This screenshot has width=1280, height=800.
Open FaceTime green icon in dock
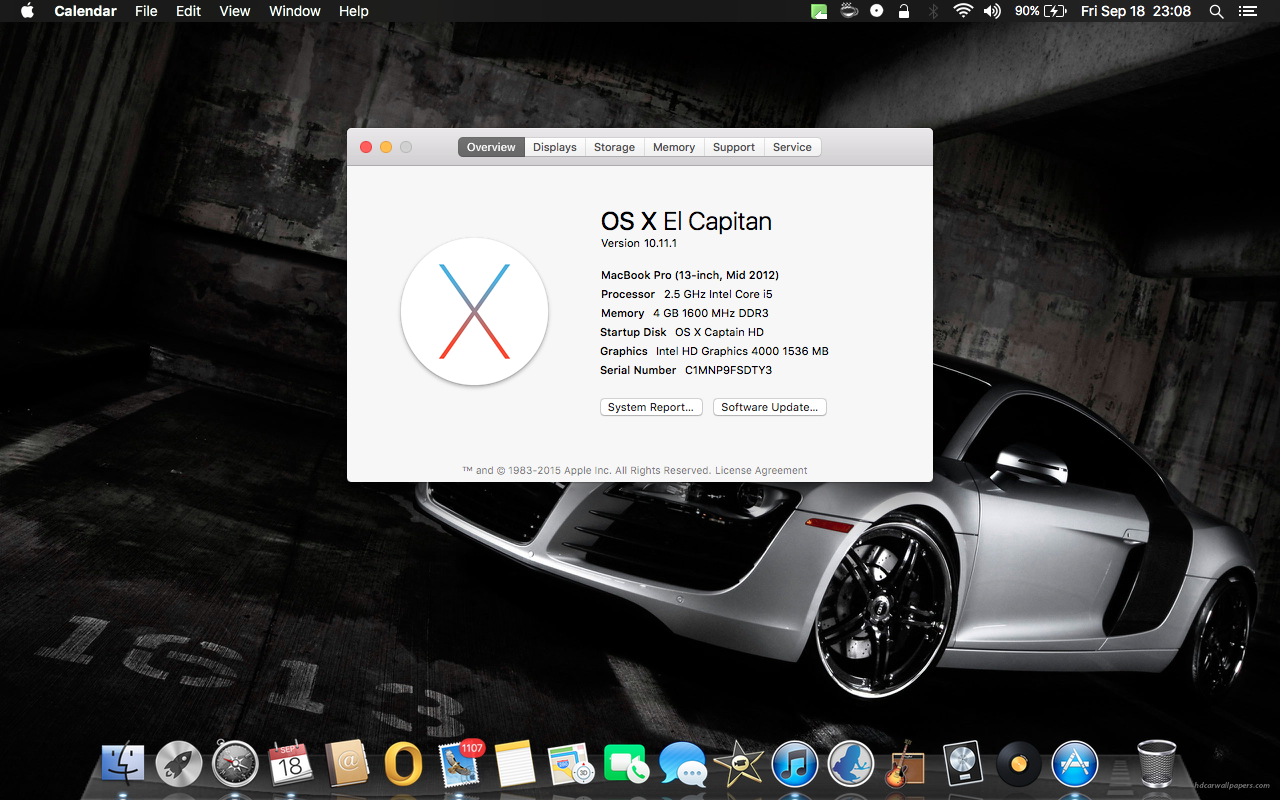[627, 765]
